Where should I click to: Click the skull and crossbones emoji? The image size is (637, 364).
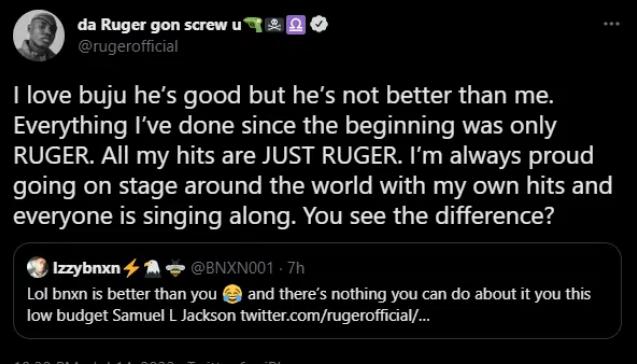275,26
